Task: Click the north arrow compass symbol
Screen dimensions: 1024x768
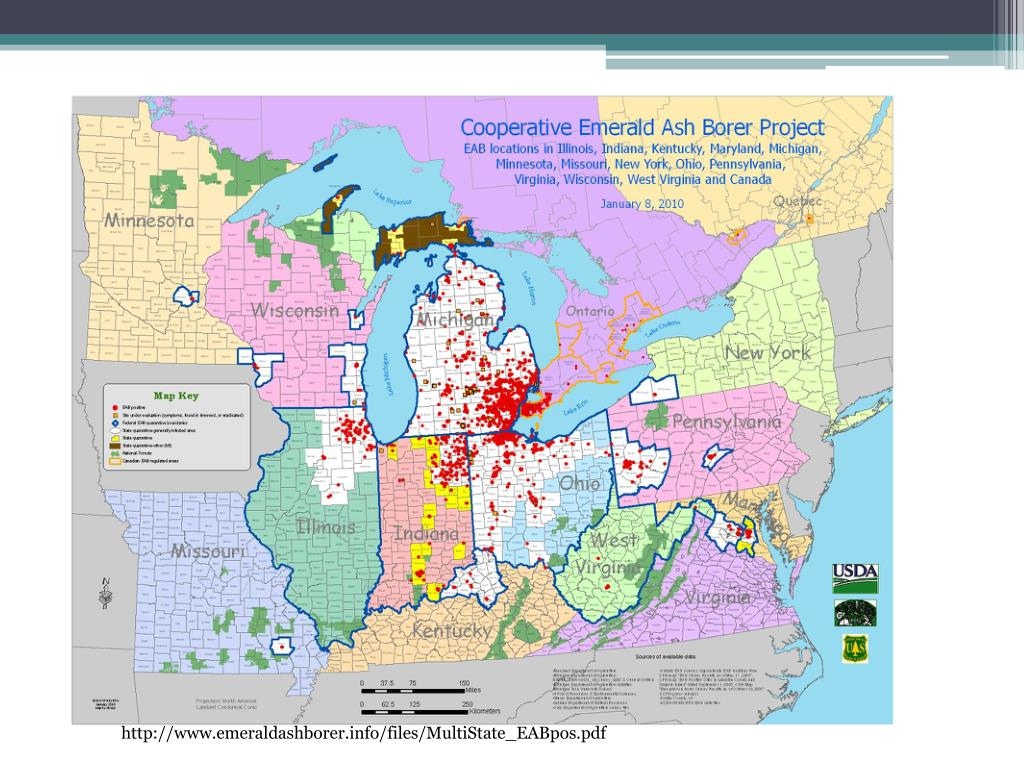Action: [x=104, y=594]
